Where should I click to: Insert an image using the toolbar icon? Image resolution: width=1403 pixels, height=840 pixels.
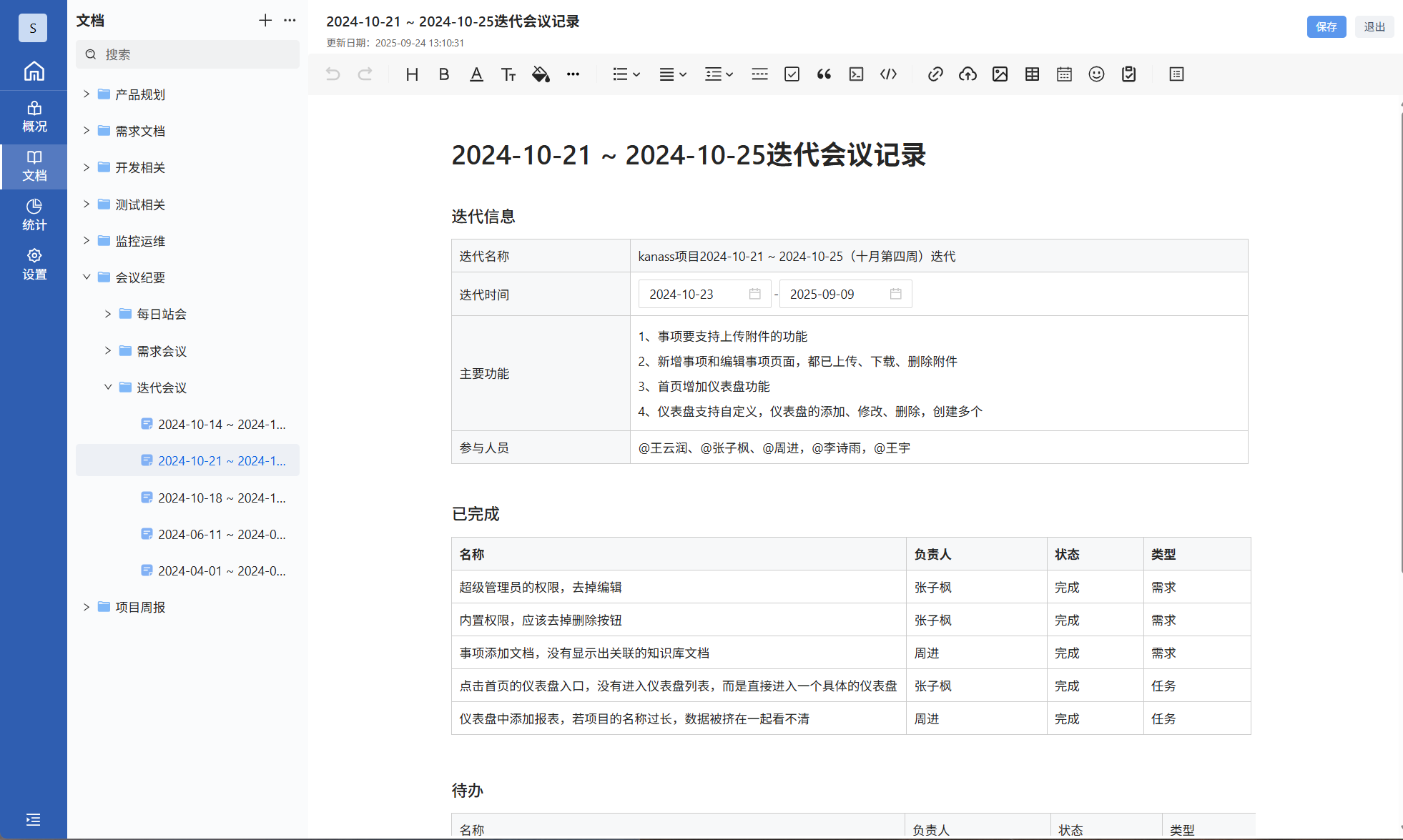pos(1000,74)
